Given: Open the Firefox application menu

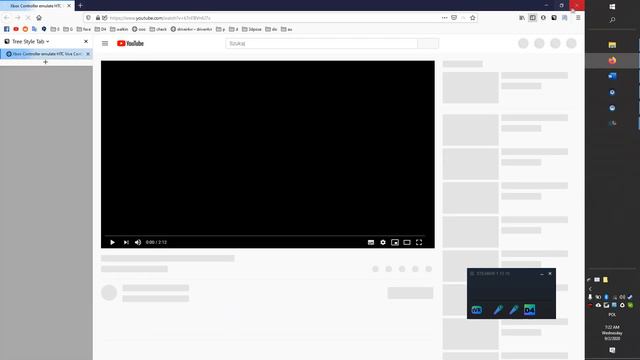Looking at the screenshot, I should click(578, 18).
